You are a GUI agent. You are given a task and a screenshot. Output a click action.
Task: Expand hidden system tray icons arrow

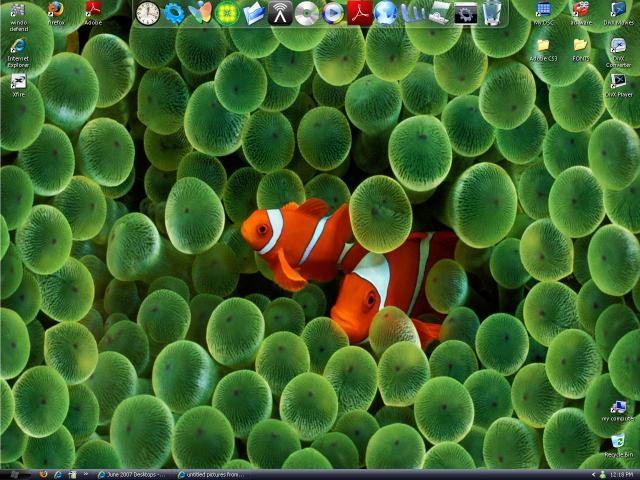point(593,475)
